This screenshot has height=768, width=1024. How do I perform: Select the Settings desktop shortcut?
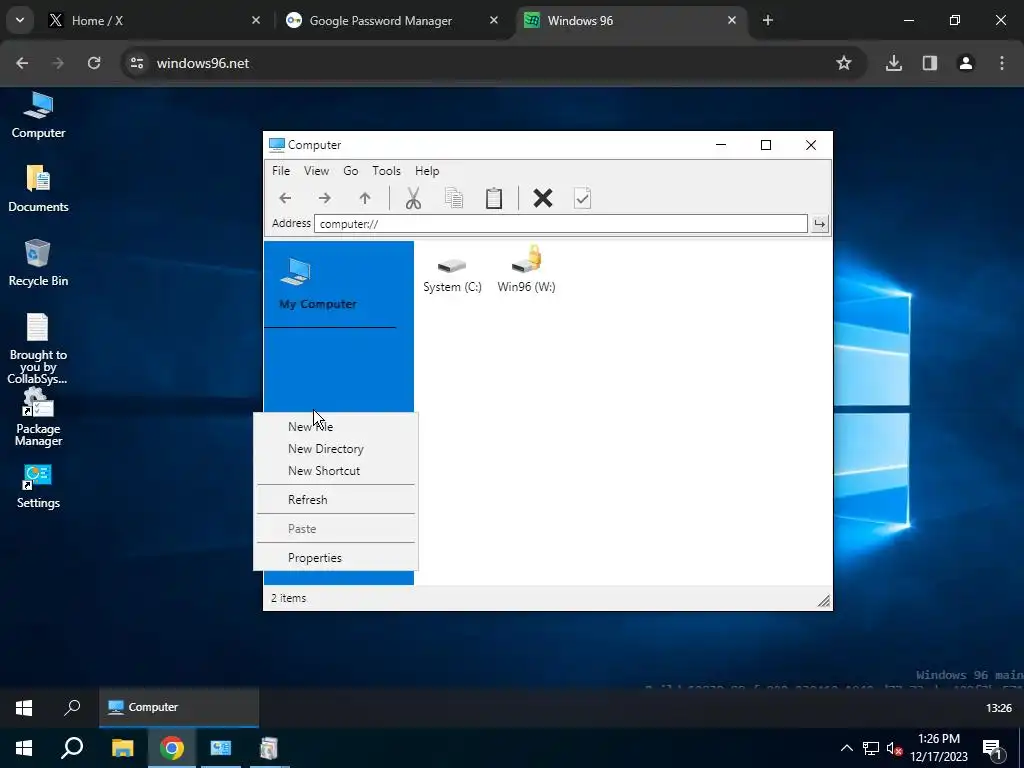coord(39,487)
